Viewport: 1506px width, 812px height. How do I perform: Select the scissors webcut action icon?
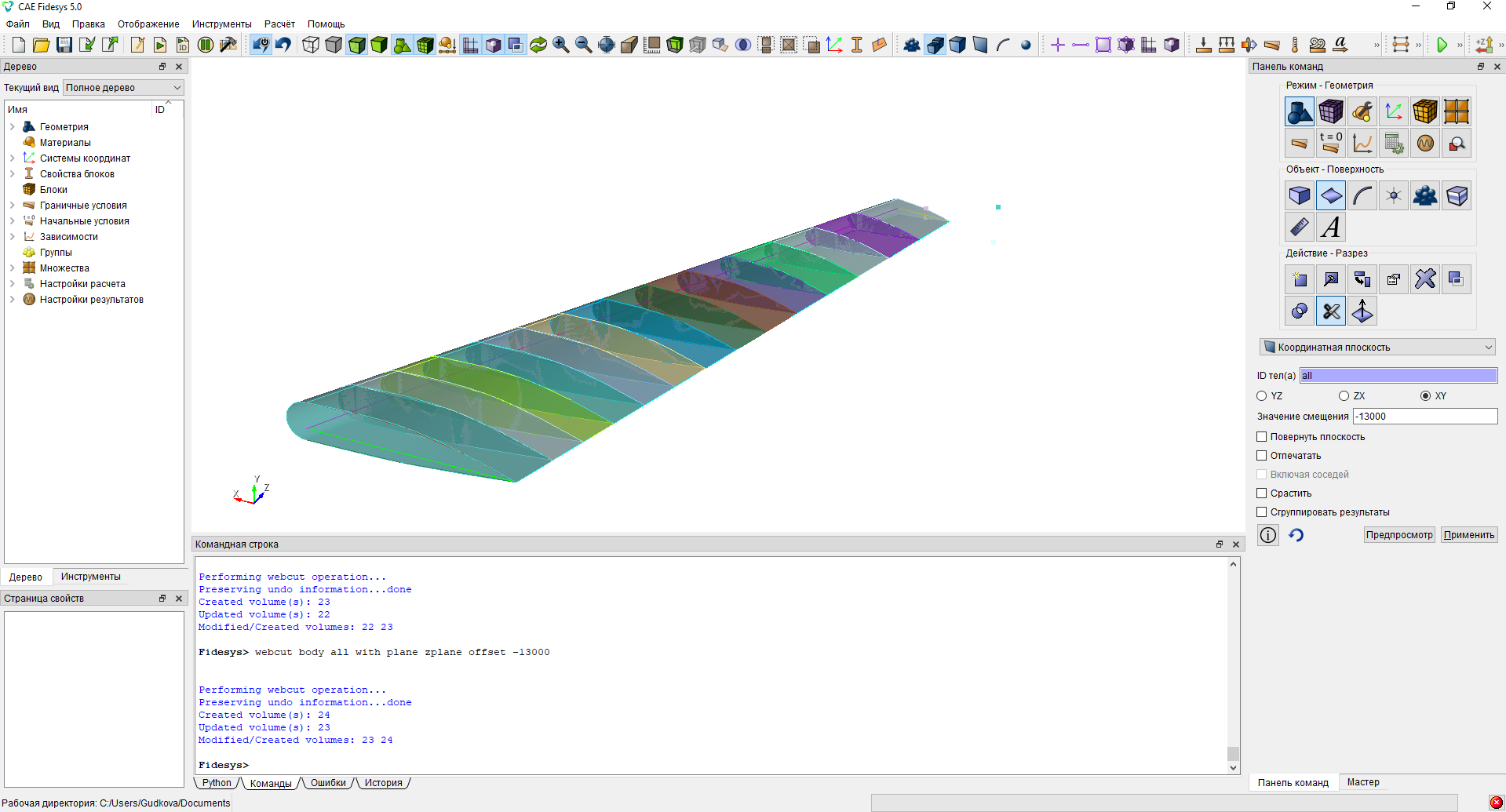(1331, 311)
